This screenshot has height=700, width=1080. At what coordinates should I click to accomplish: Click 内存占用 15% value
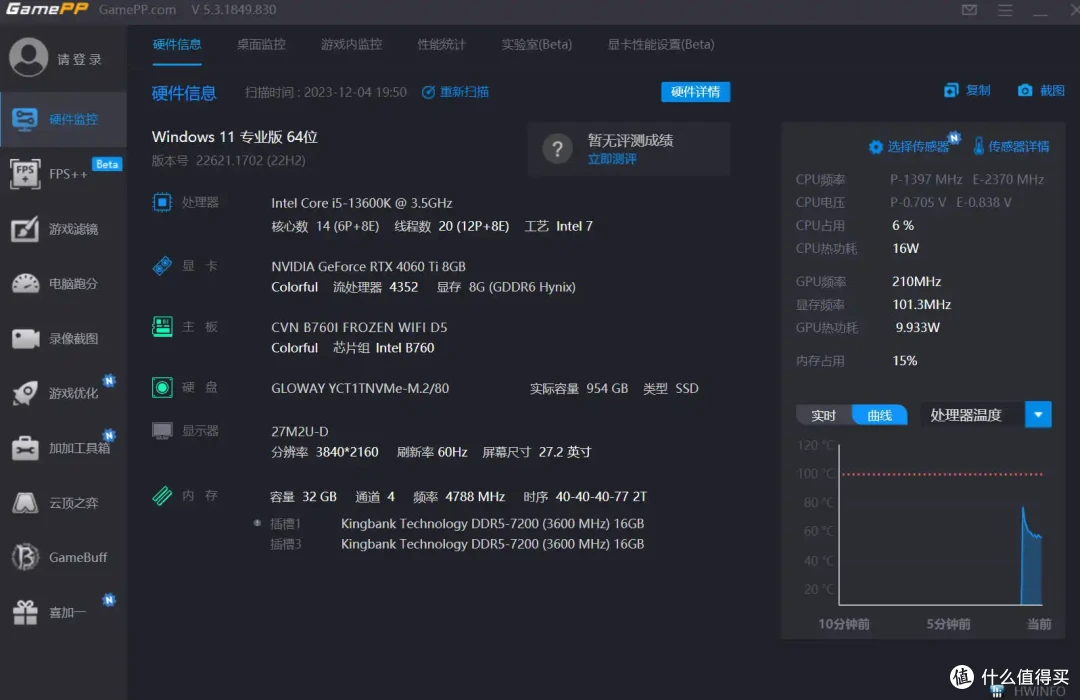click(904, 360)
